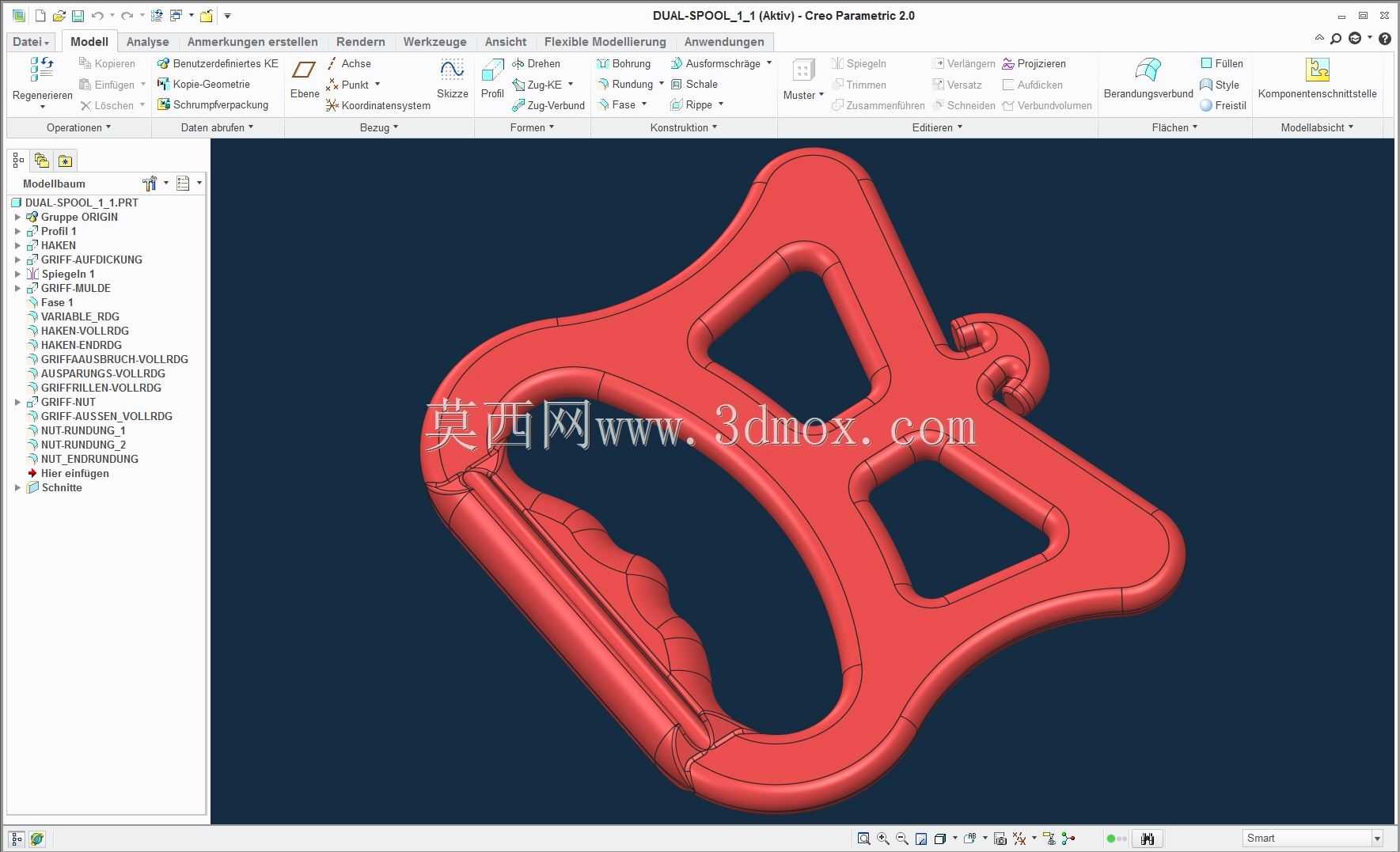1400x852 pixels.
Task: Open the Datei menu
Action: 31,42
